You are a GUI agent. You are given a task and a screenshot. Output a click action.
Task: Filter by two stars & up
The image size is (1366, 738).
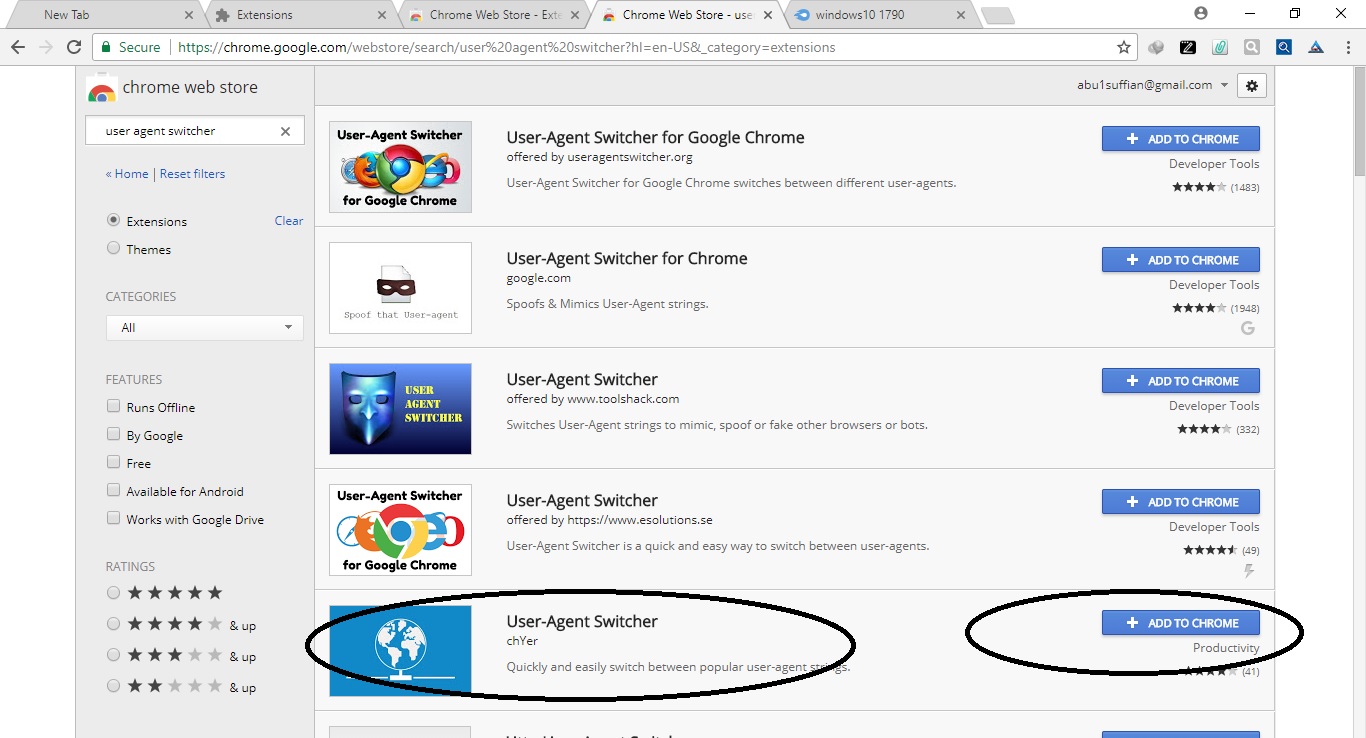[113, 686]
